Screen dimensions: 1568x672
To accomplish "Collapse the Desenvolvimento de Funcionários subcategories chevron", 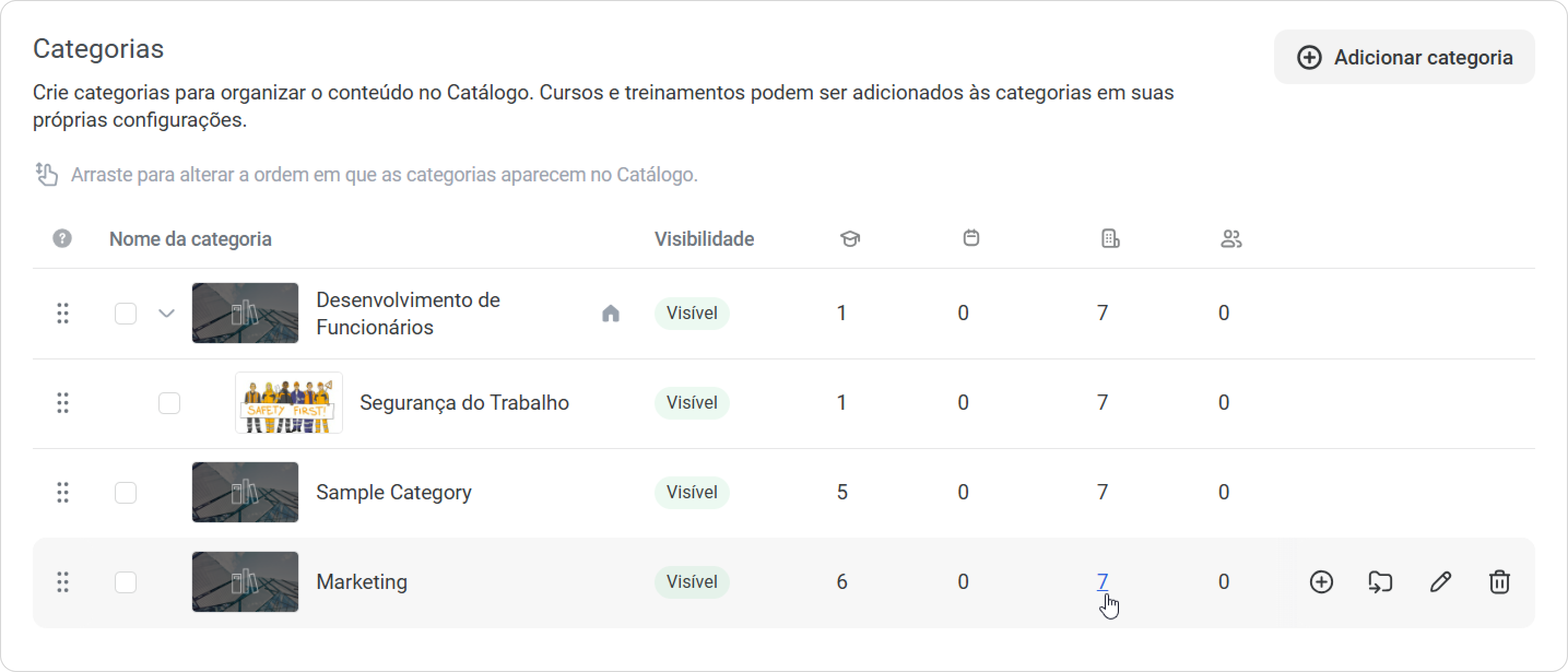I will [x=166, y=314].
